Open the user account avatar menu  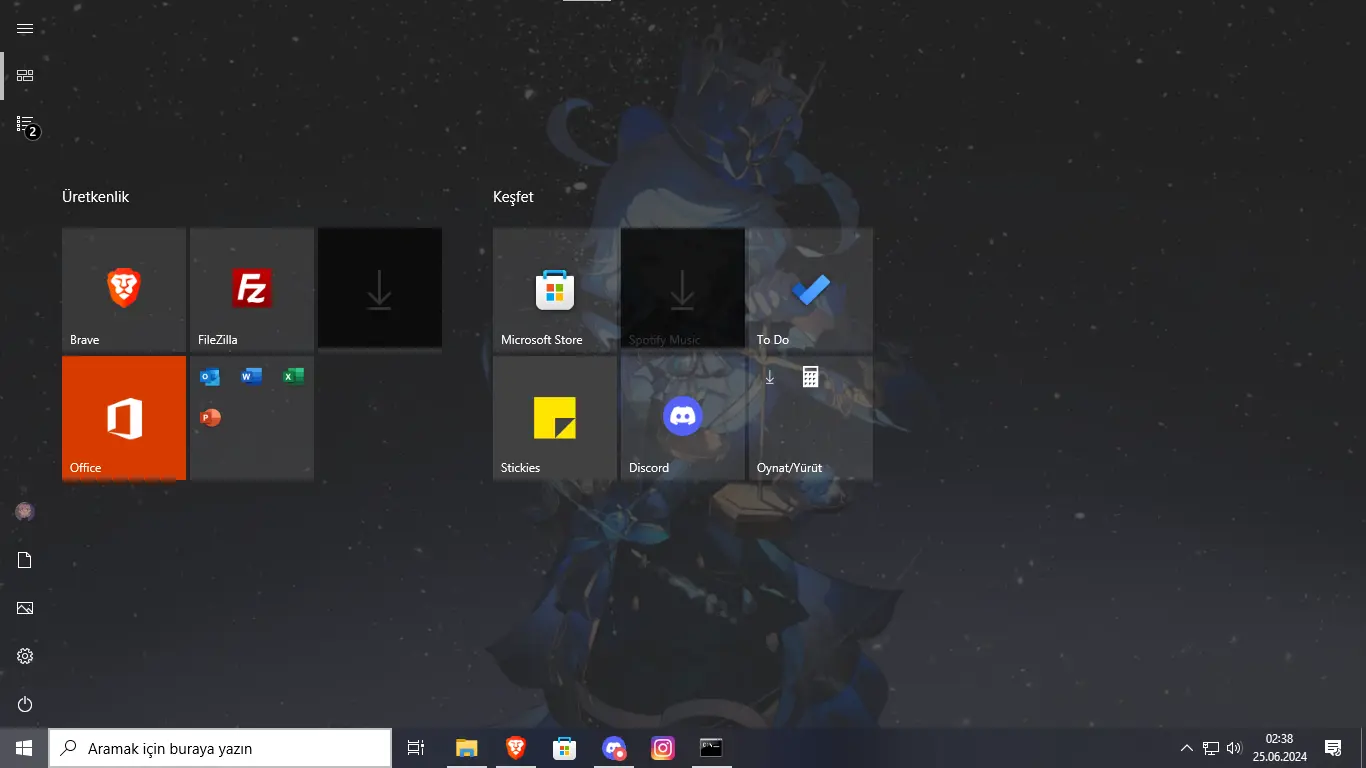[x=25, y=512]
